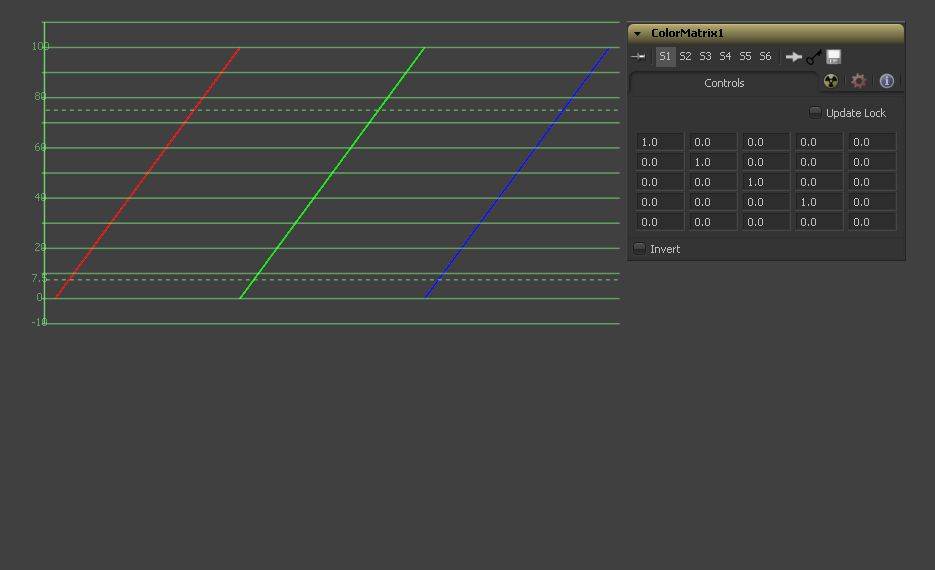
Task: Switch to settings version S2
Action: tap(686, 57)
